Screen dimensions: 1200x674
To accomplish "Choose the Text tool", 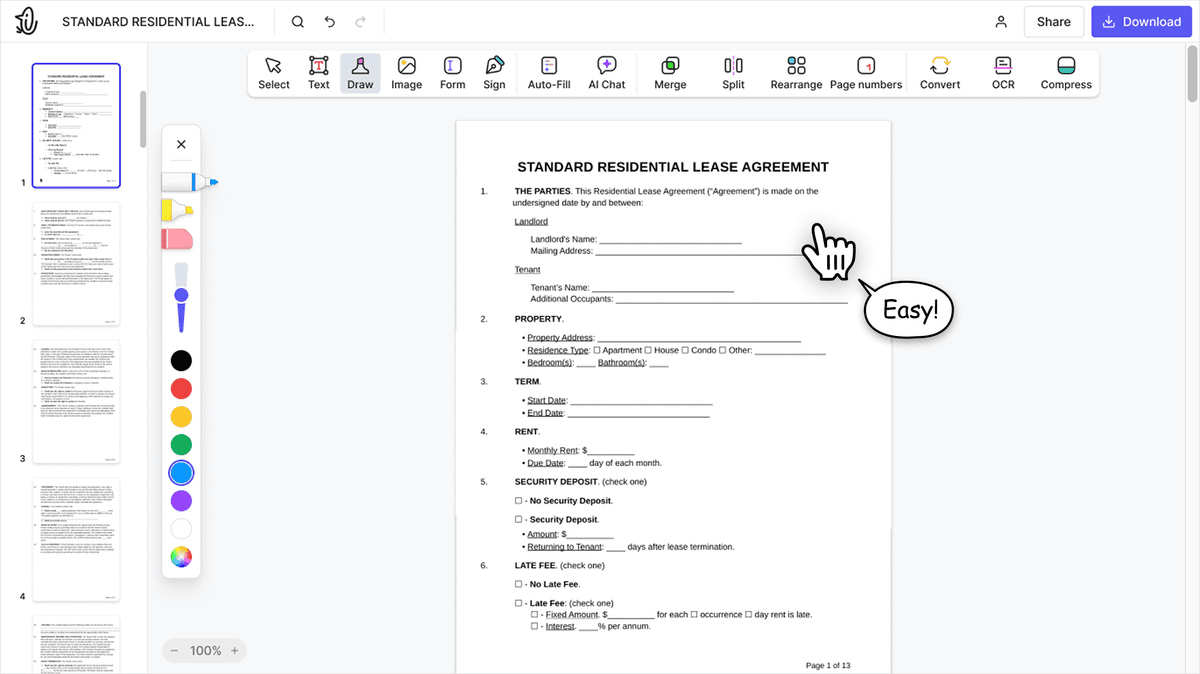I will [x=319, y=74].
